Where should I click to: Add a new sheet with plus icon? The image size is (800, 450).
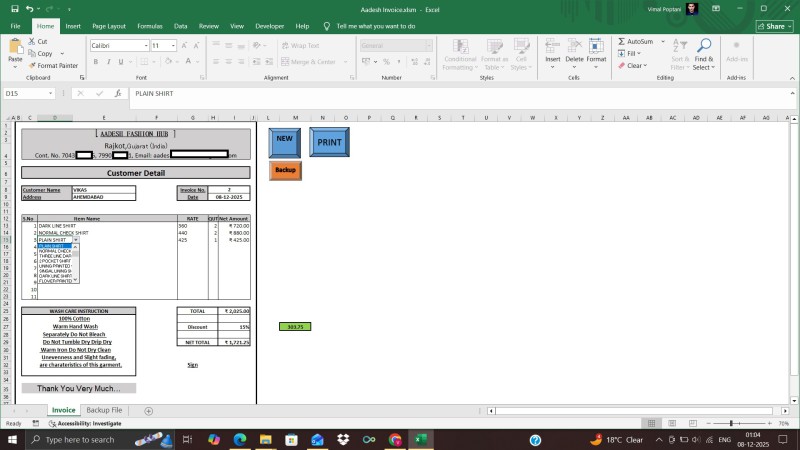(x=149, y=410)
